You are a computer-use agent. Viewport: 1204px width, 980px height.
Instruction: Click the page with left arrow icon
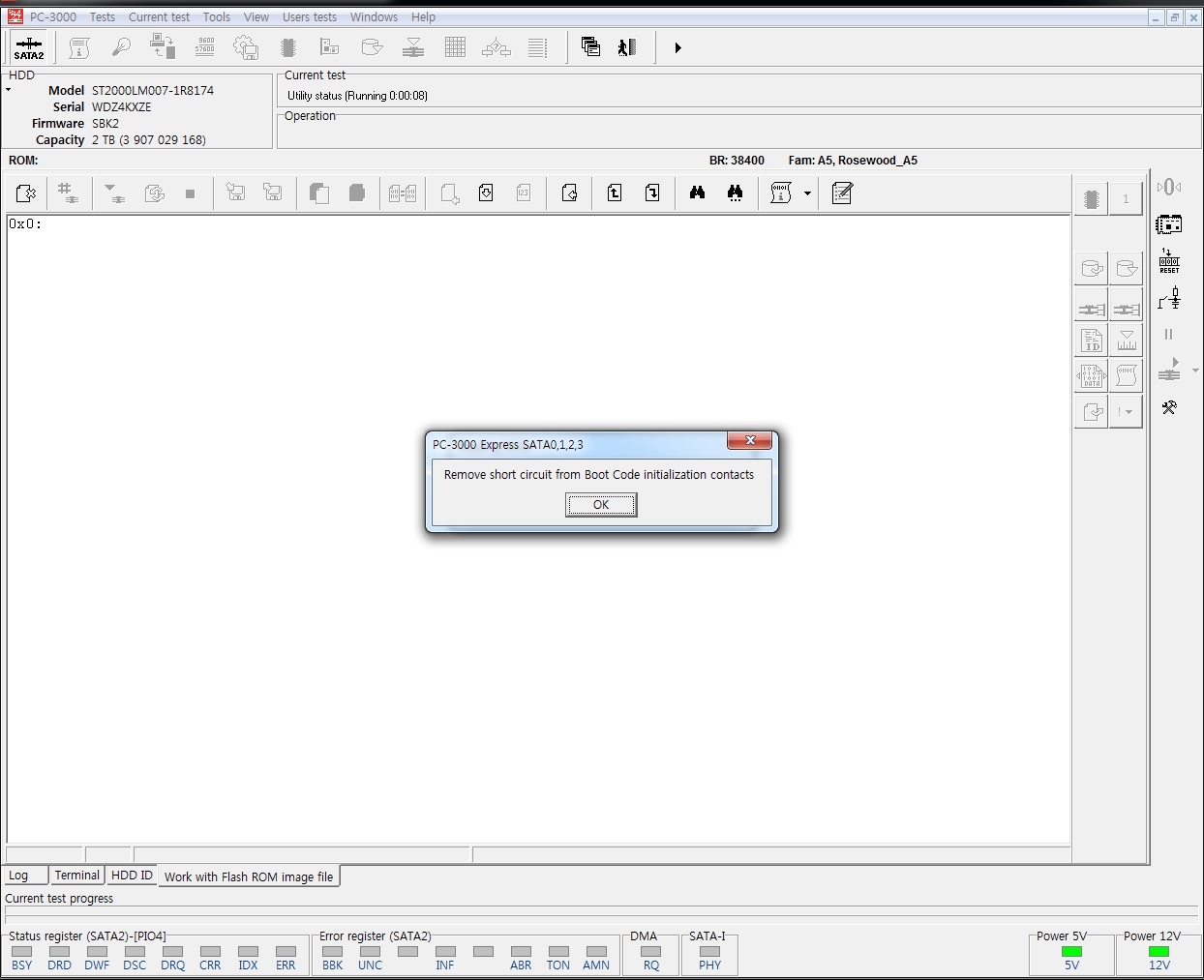click(x=569, y=193)
